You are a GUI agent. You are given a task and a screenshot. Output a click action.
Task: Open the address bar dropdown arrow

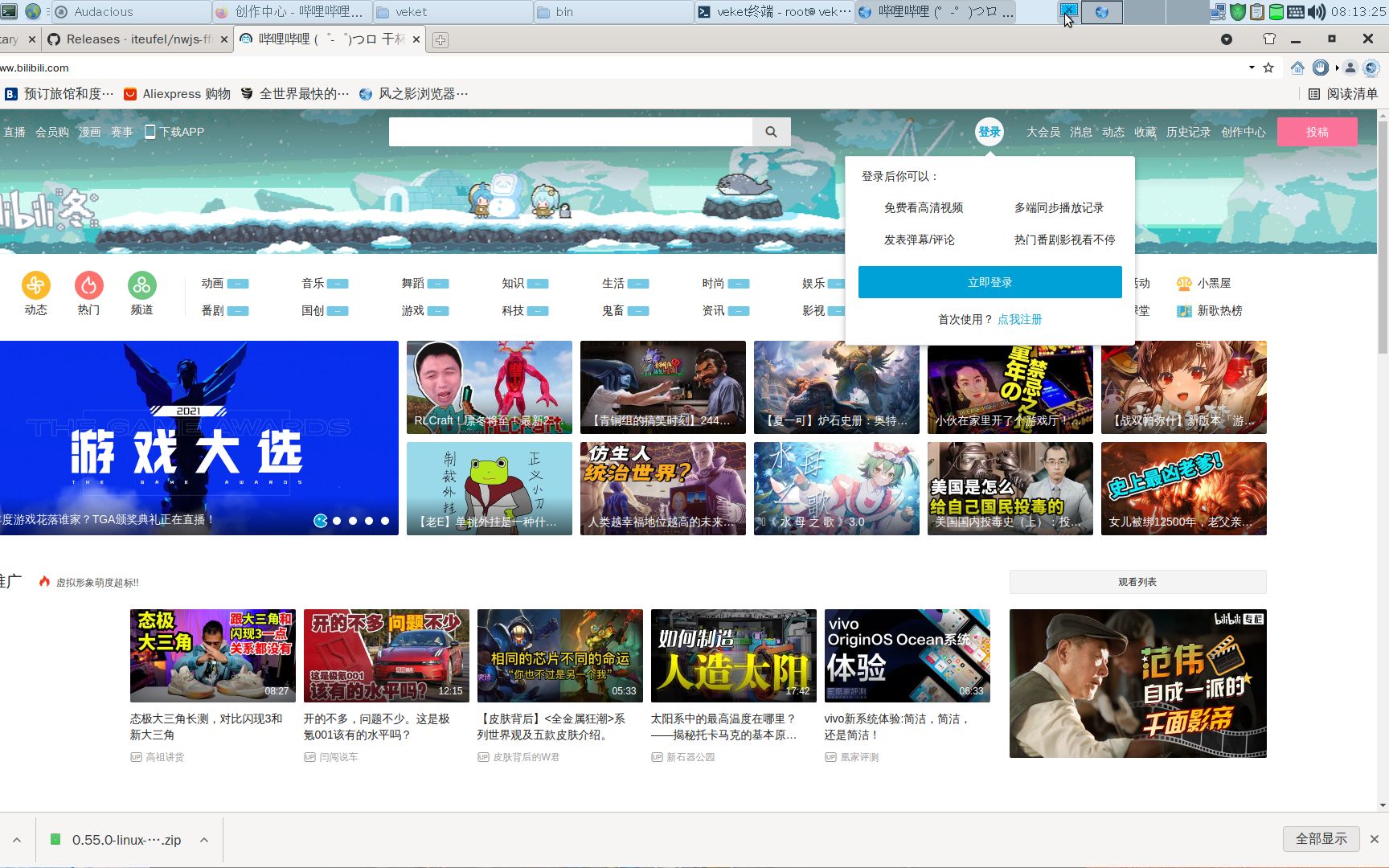pos(1252,68)
